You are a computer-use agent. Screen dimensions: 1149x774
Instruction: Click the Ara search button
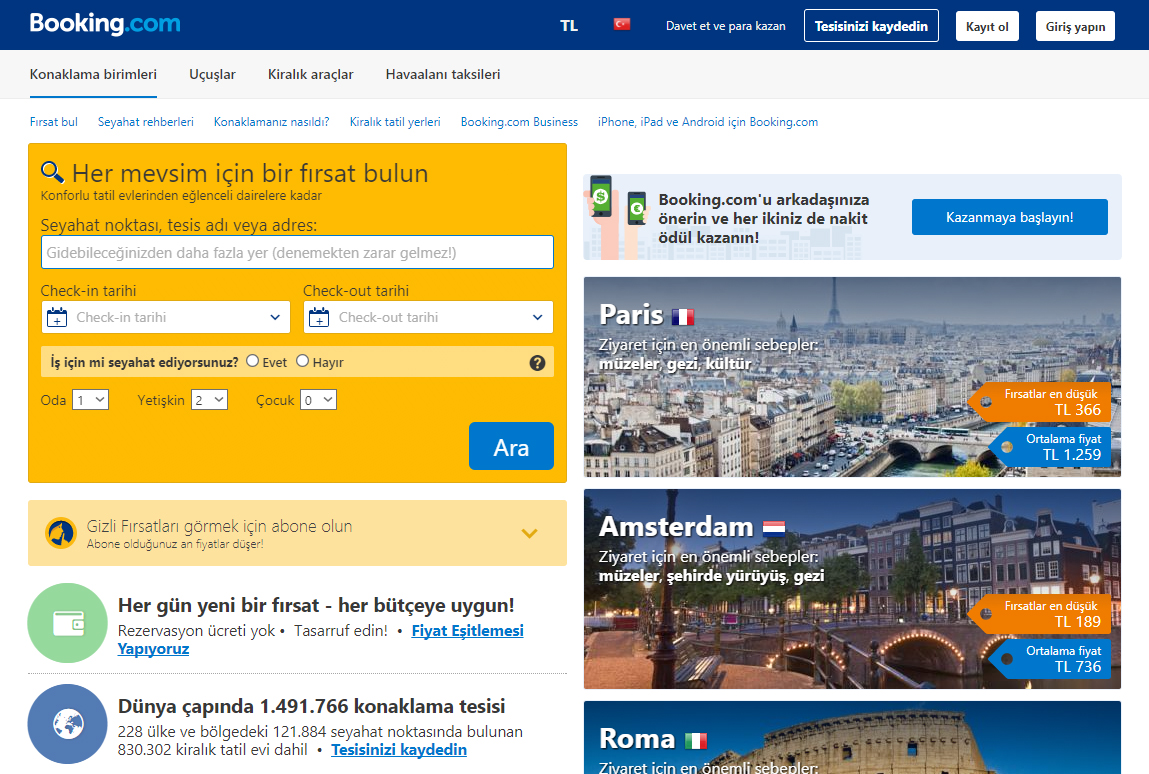[x=511, y=446]
